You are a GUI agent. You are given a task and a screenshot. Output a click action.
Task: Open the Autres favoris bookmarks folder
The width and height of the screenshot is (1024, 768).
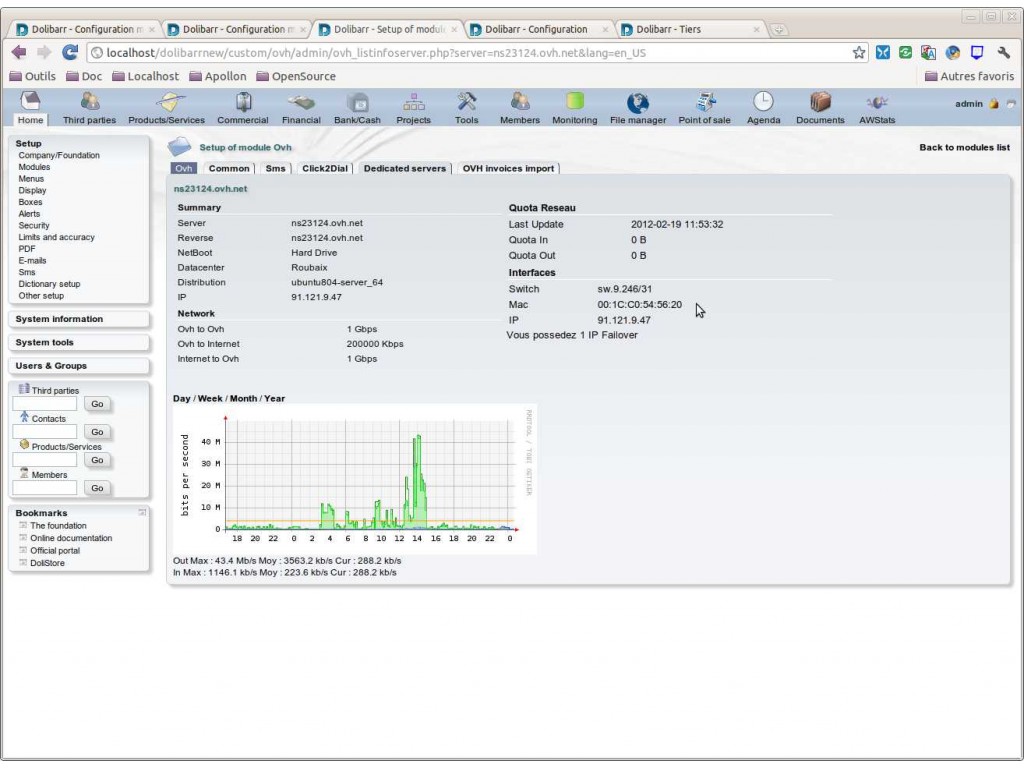[969, 76]
